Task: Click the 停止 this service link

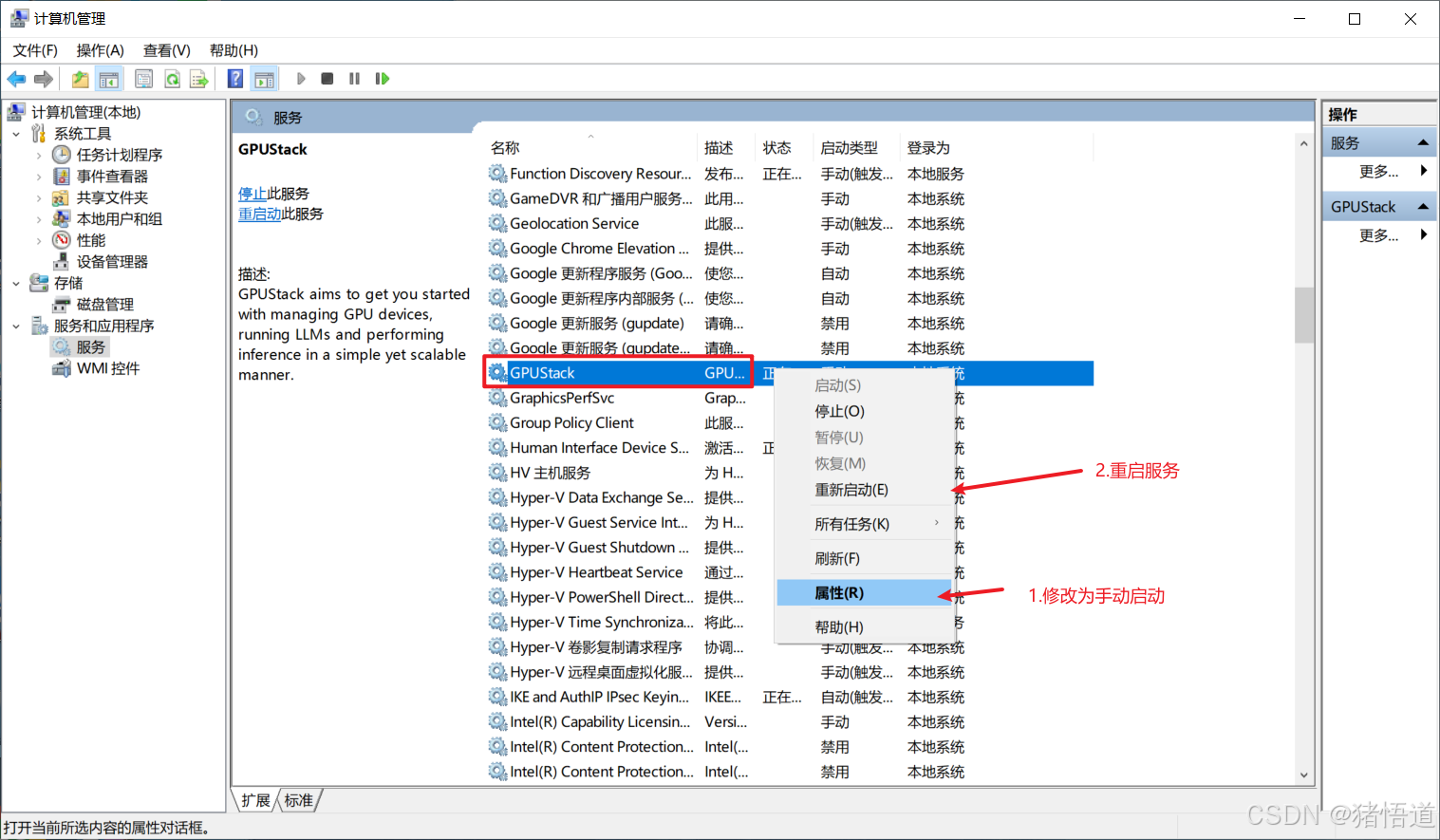Action: pos(252,194)
